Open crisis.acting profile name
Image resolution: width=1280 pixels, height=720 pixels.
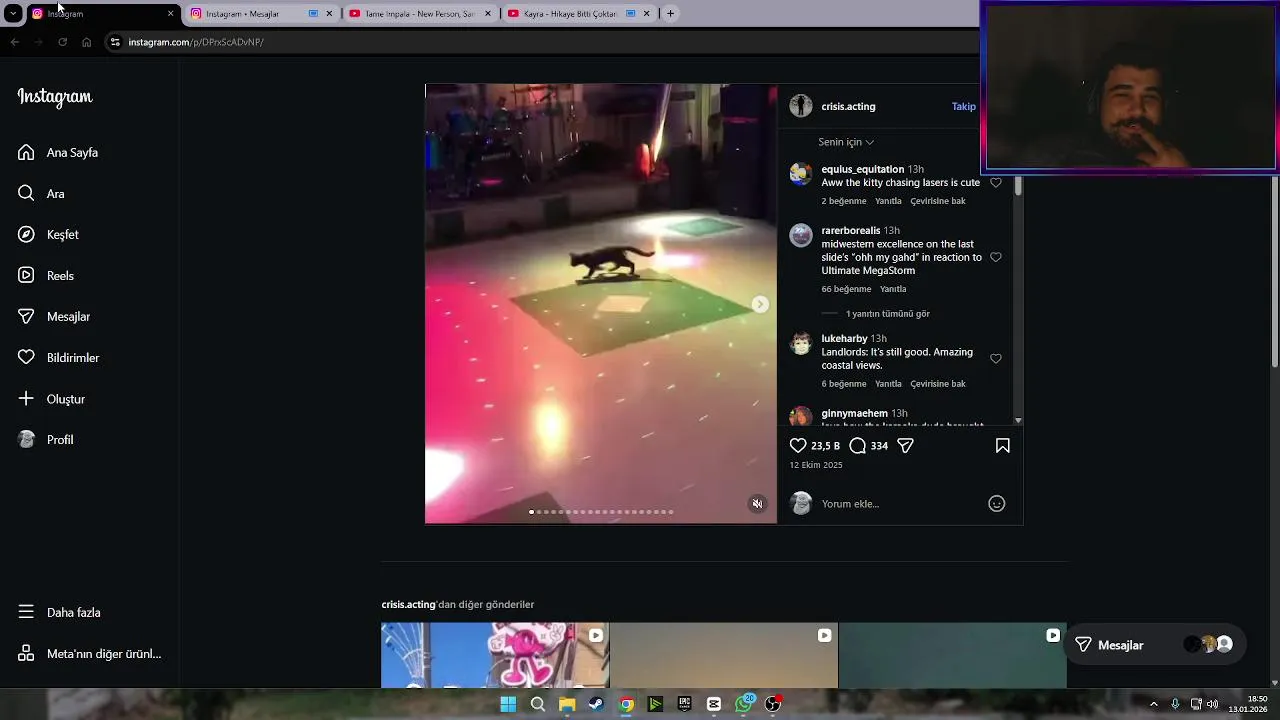[x=848, y=106]
